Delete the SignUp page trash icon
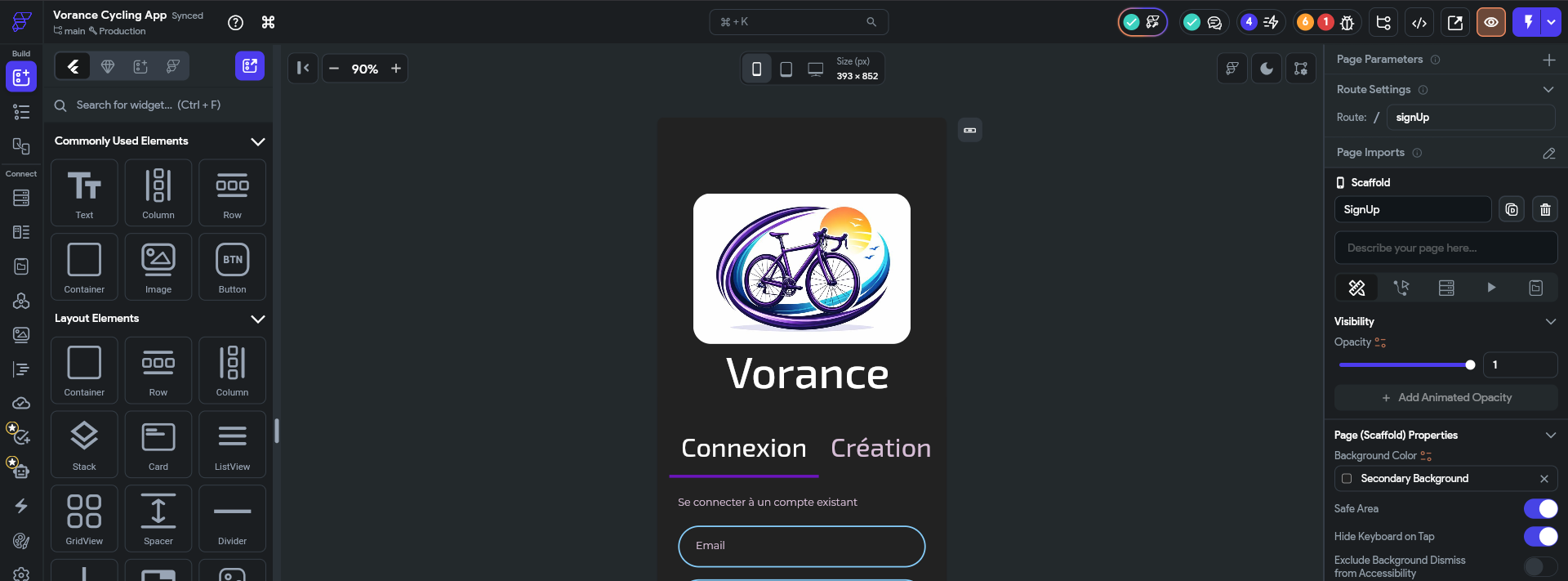Screen dimensions: 1568x581 [1545, 209]
